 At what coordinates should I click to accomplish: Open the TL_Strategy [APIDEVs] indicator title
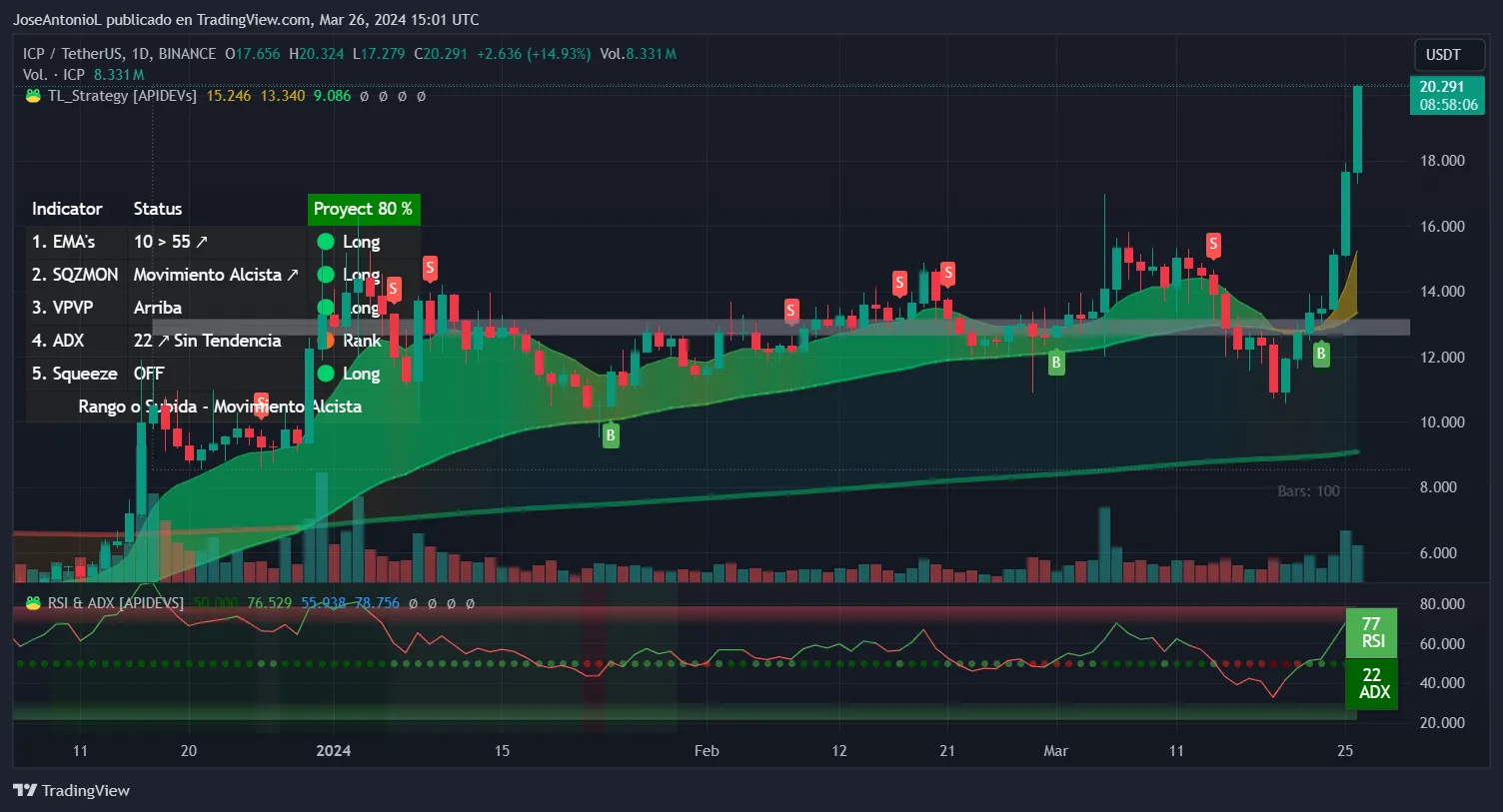click(122, 96)
